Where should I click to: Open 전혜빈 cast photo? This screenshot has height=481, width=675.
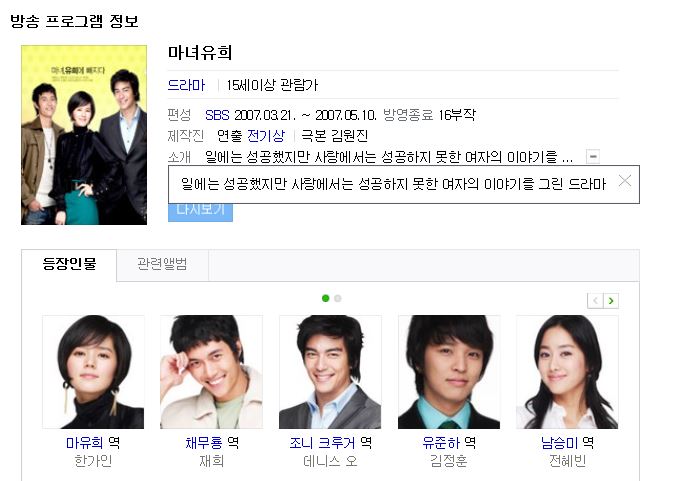click(x=567, y=372)
